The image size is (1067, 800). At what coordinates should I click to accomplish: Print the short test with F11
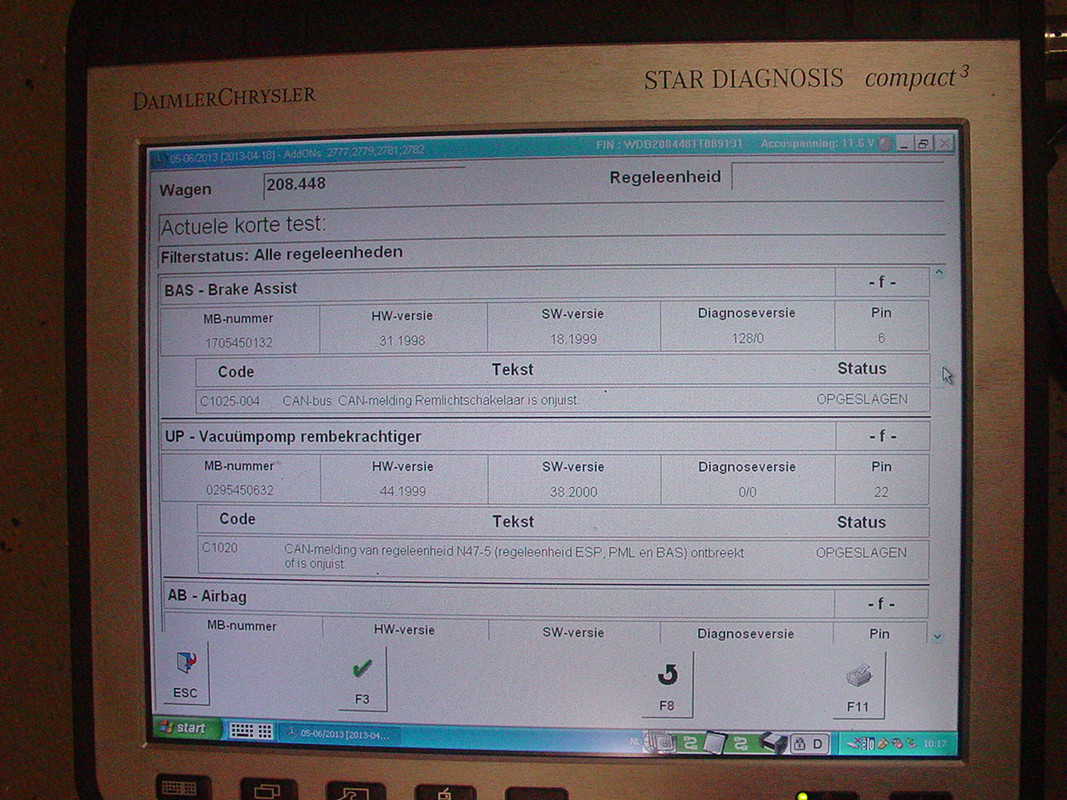click(859, 684)
